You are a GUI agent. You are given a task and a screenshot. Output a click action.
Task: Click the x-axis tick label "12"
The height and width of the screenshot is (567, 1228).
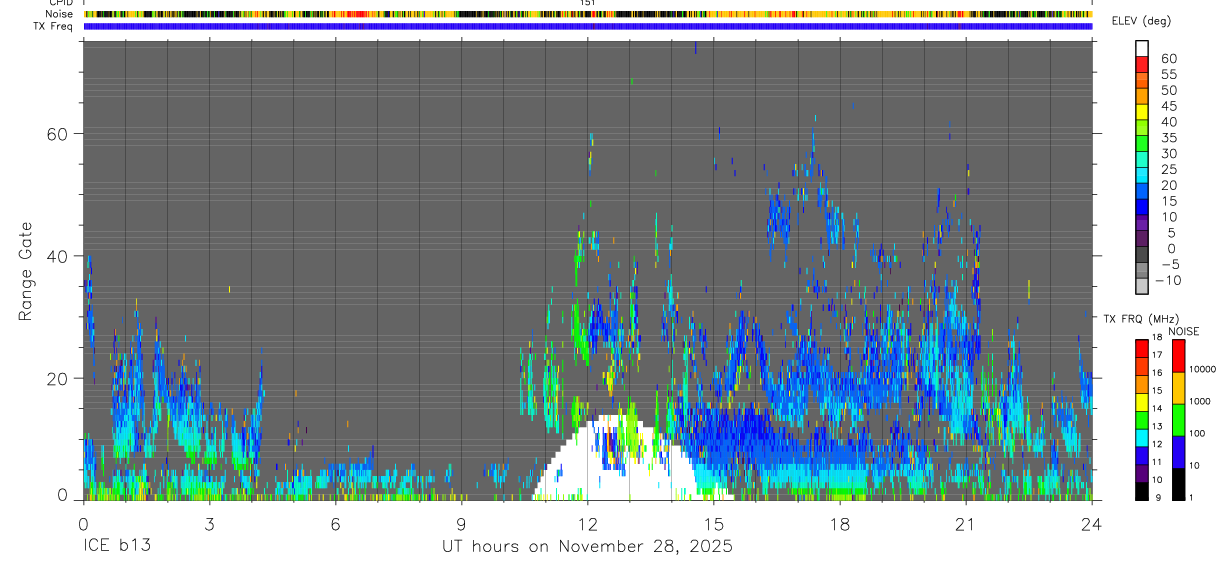(588, 524)
